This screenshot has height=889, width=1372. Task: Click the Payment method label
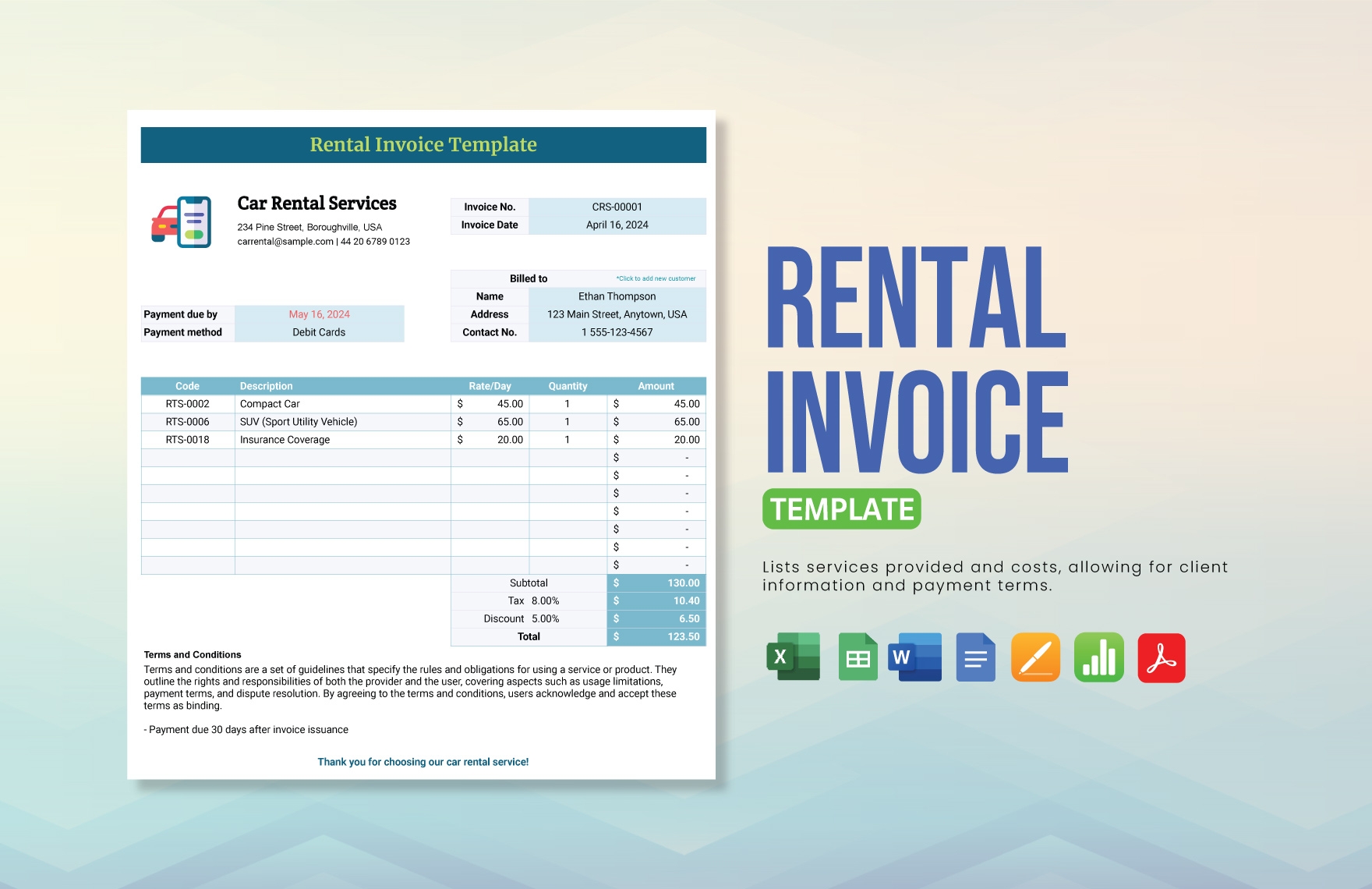tap(183, 332)
